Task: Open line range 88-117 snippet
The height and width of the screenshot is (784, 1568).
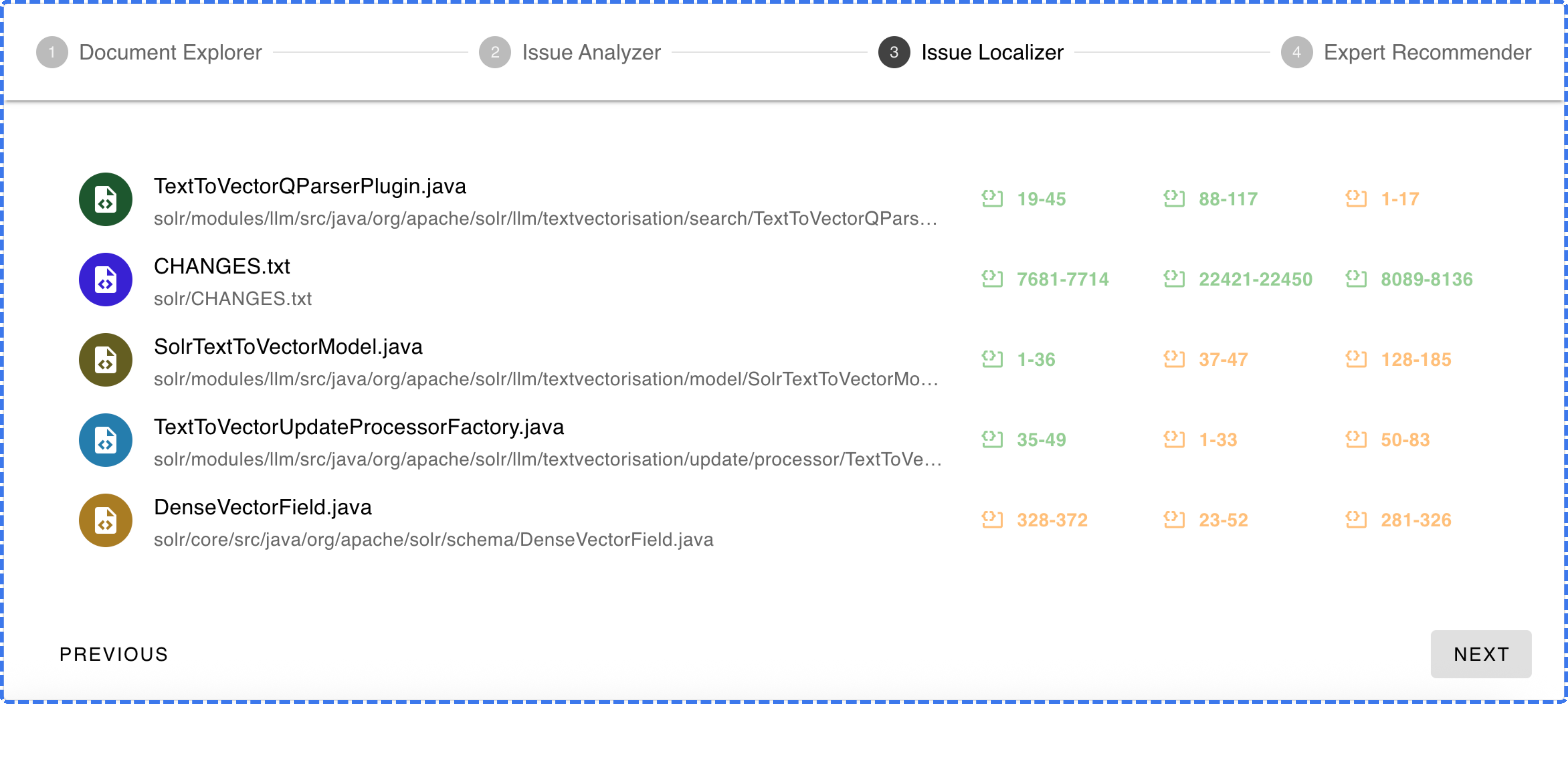Action: tap(1228, 199)
